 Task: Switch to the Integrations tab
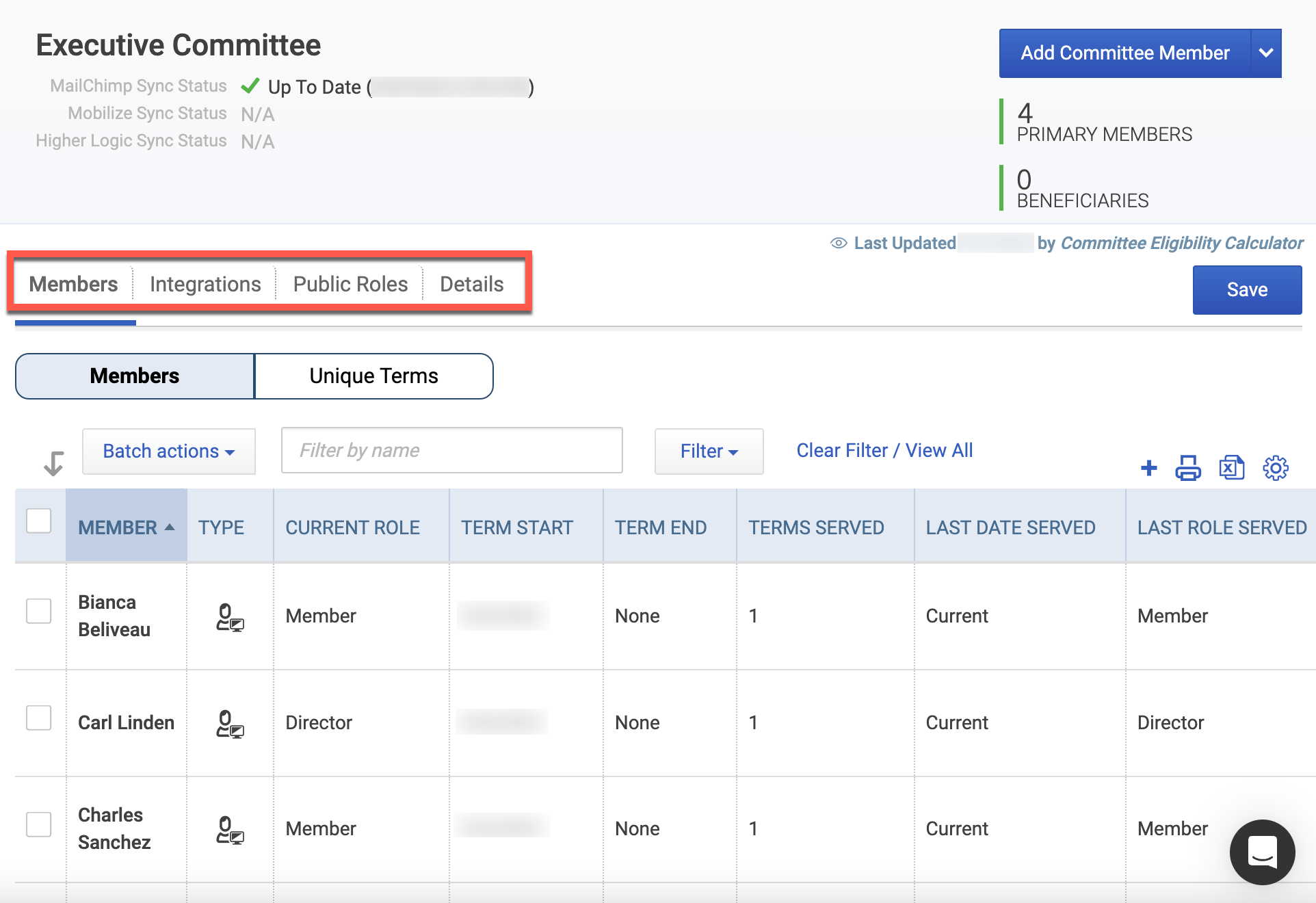coord(205,284)
